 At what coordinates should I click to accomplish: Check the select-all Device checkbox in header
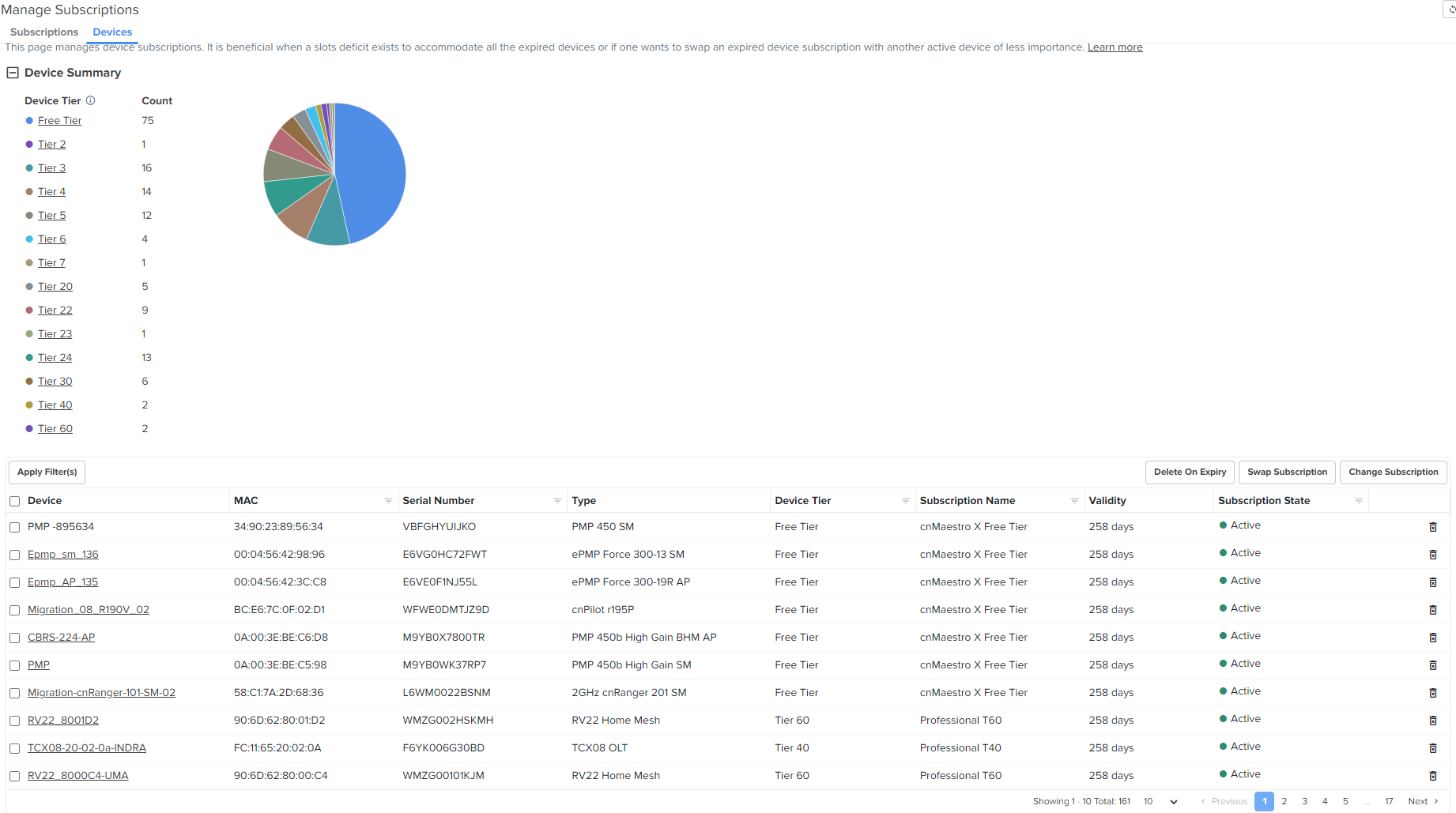[x=15, y=501]
